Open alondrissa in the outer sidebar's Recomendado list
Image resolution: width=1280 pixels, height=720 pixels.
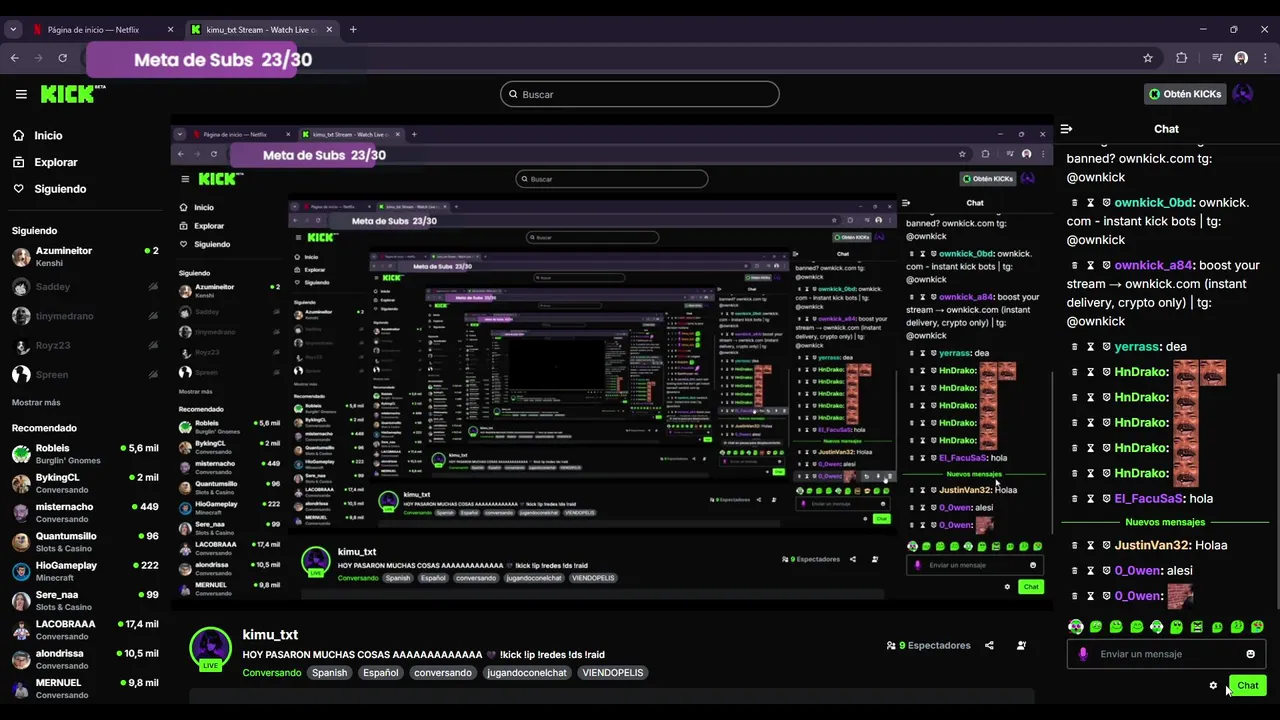coord(85,659)
